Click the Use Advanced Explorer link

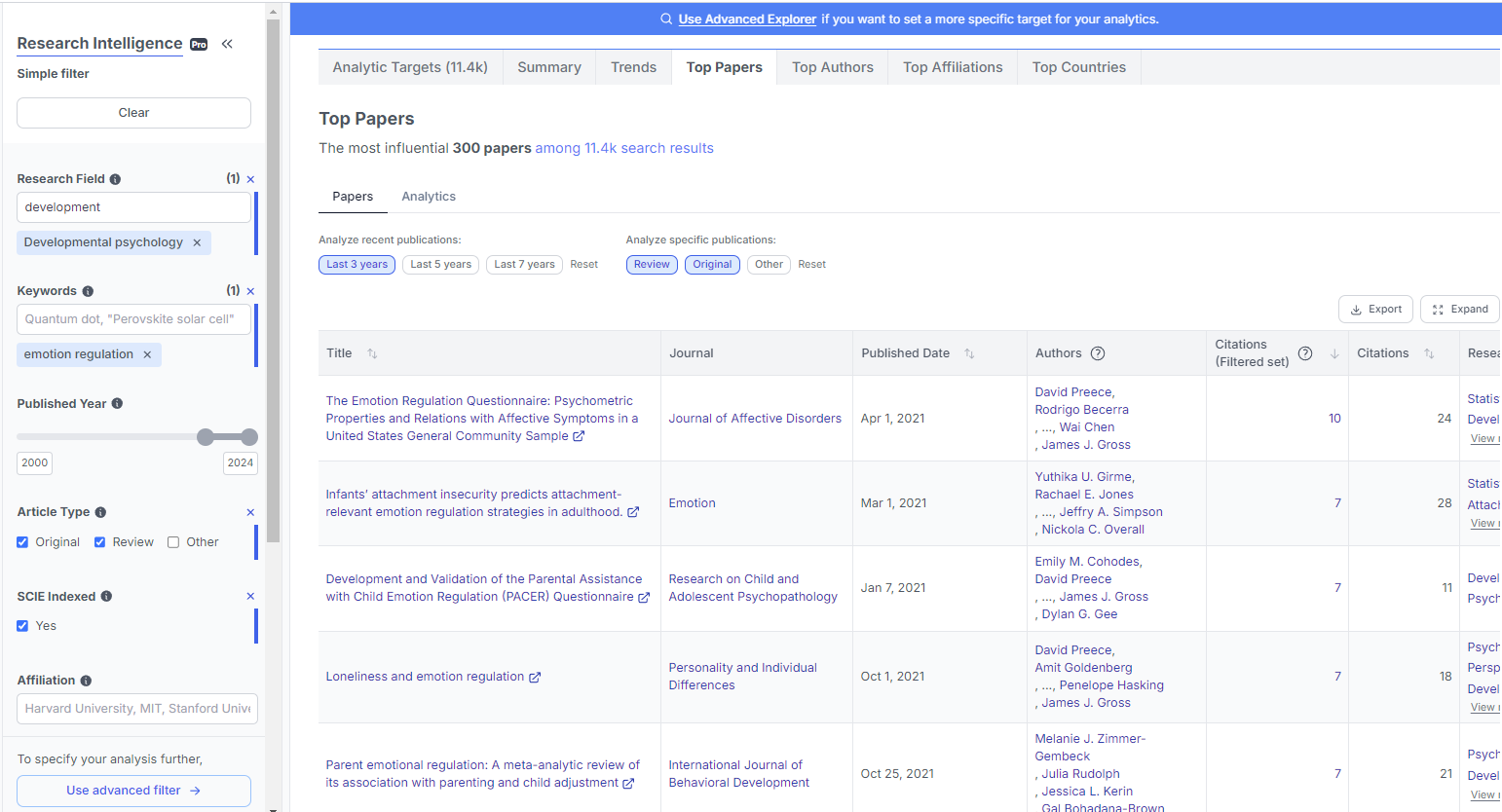(747, 18)
